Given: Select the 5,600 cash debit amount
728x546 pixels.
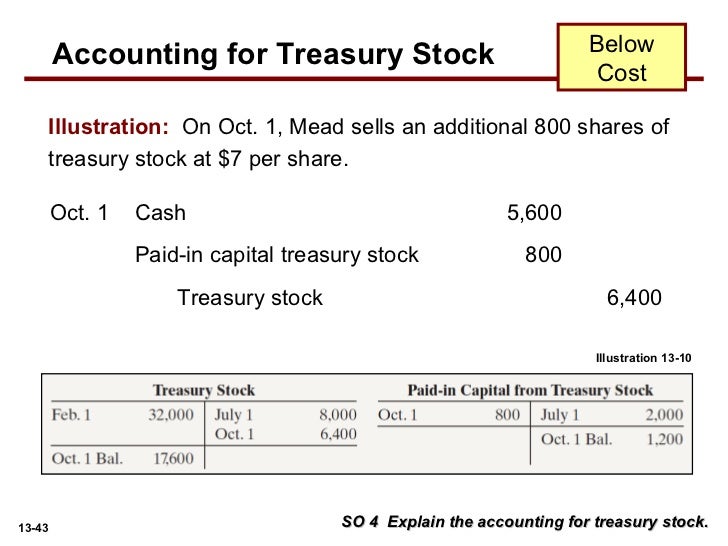Looking at the screenshot, I should tap(534, 212).
